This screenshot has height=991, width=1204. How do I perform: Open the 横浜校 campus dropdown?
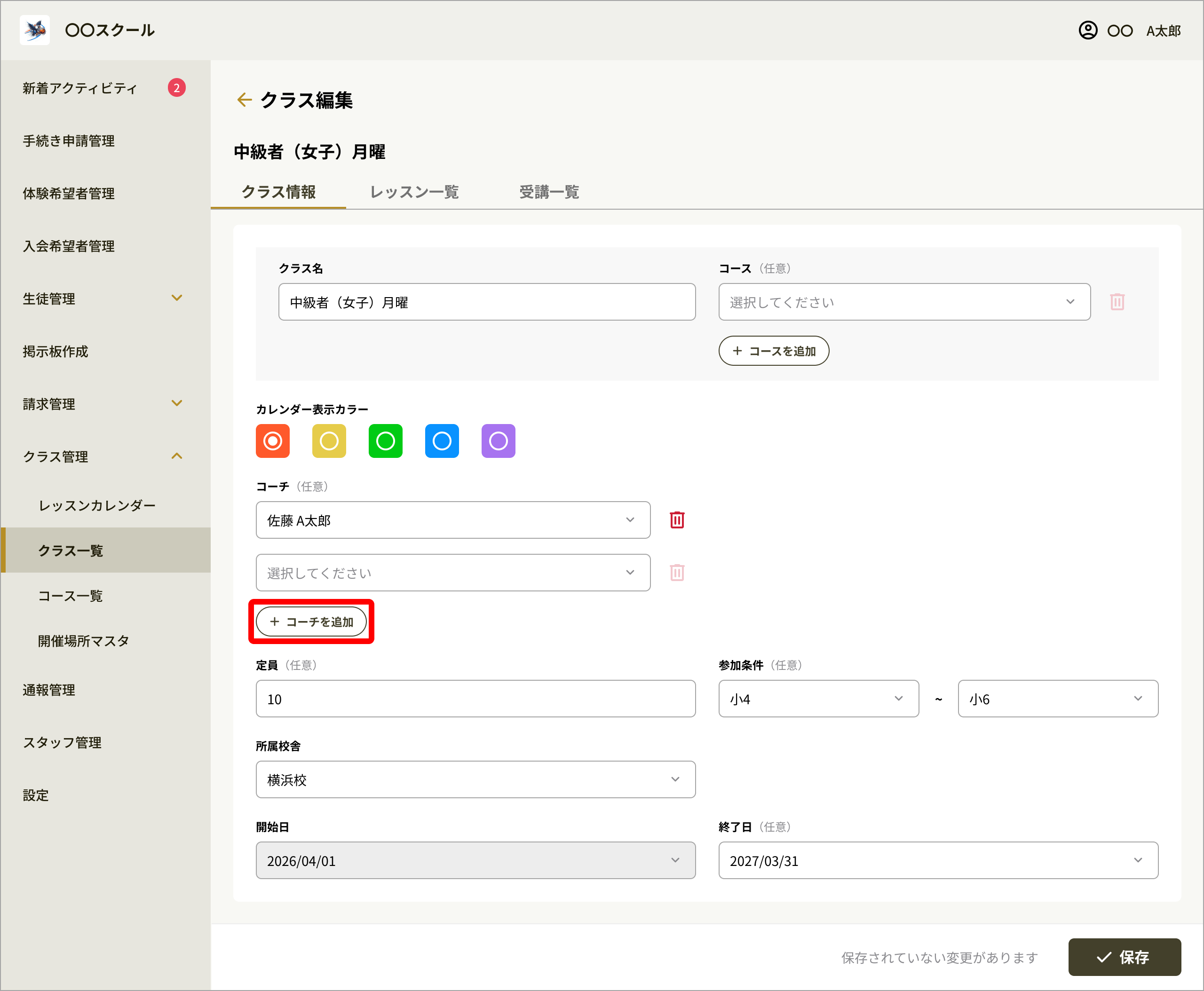click(475, 779)
